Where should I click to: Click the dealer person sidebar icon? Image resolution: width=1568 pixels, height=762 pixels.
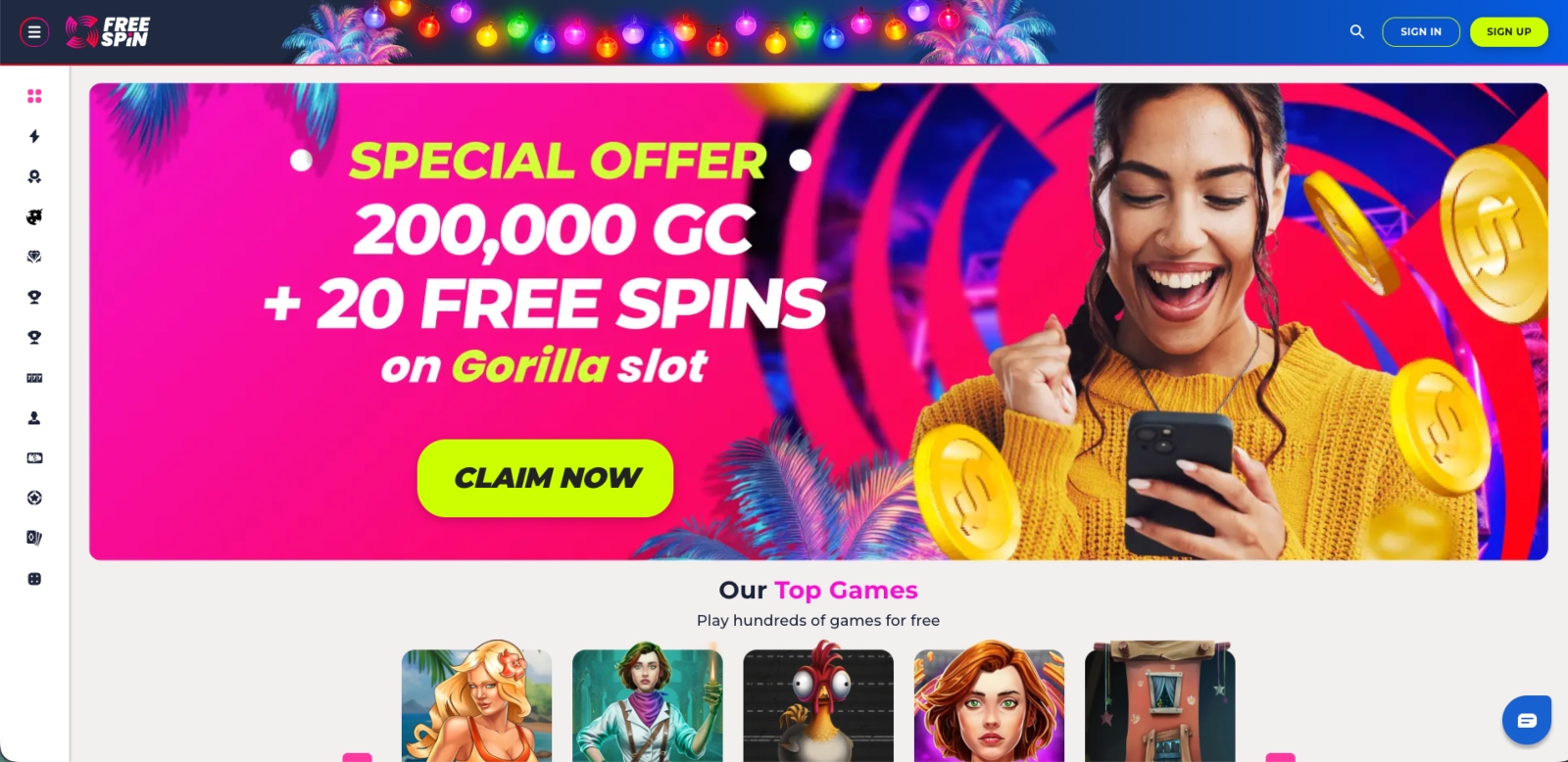pos(34,417)
